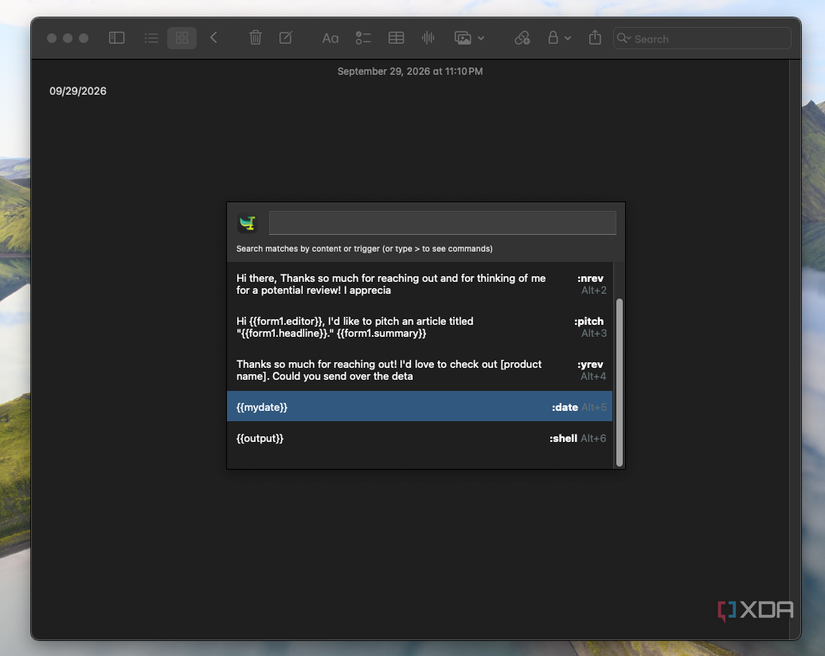Share the note using share icon
This screenshot has width=825, height=656.
pos(595,38)
